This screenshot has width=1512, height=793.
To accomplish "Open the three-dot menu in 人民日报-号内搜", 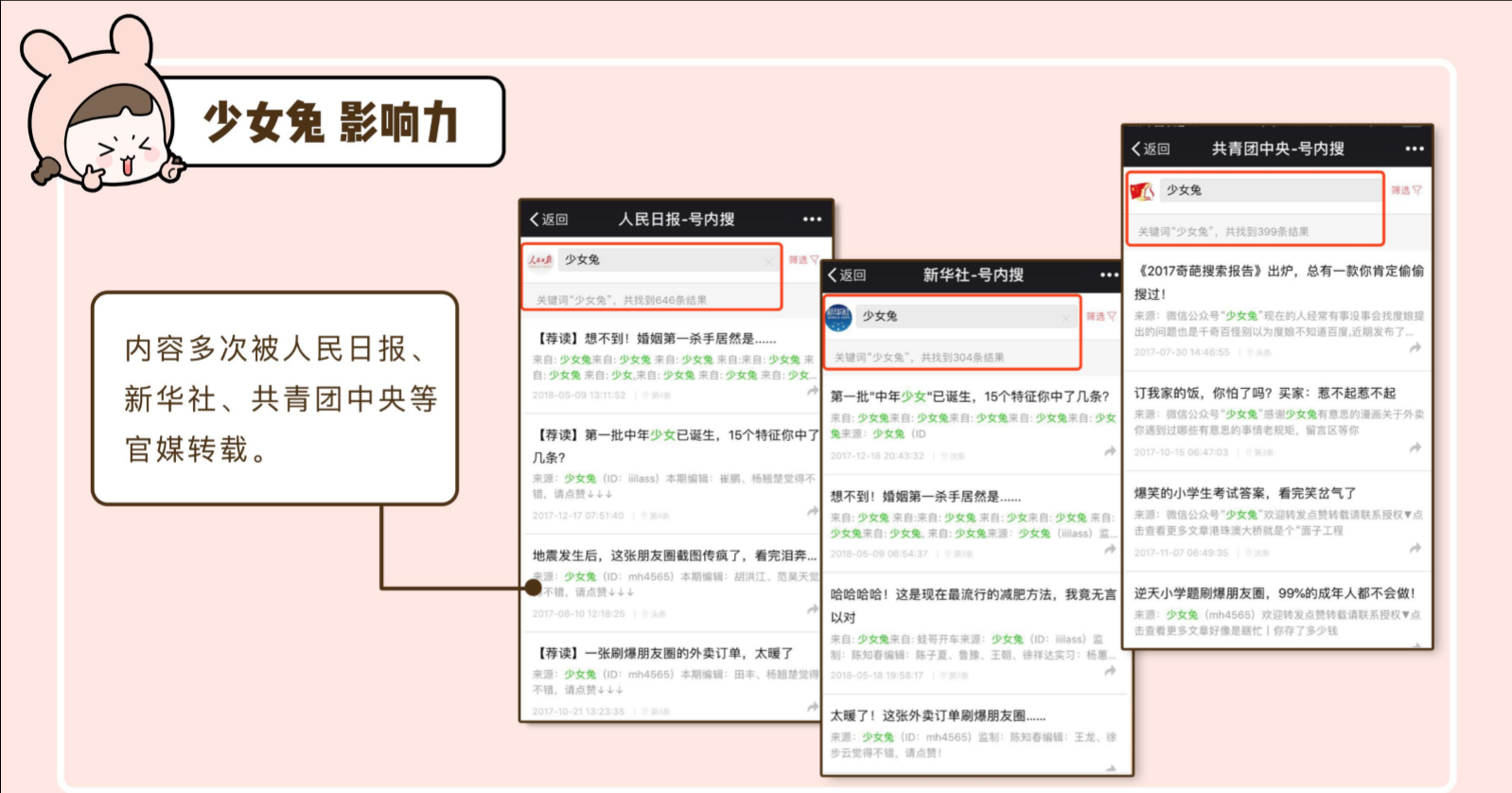I will [812, 220].
